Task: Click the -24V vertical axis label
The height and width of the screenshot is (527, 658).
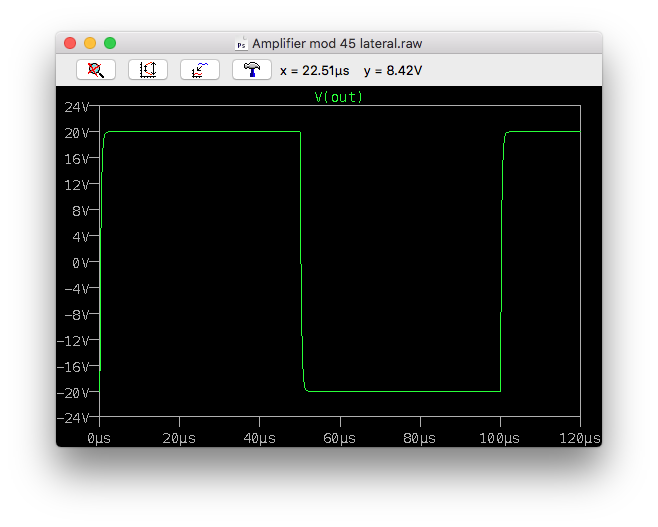Action: [73, 418]
